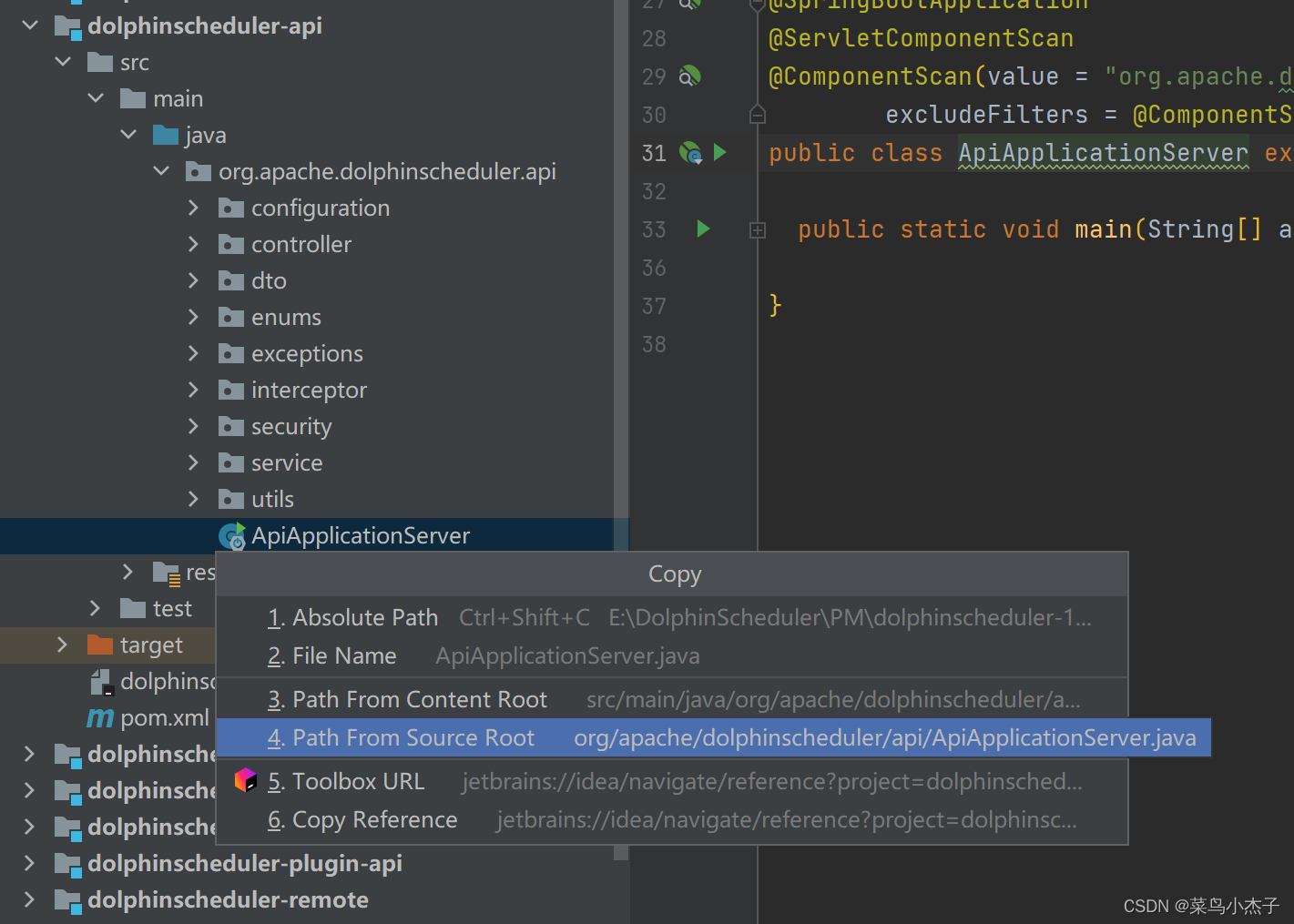Click the security package icon
Screen dimensions: 1294x924
coord(230,426)
